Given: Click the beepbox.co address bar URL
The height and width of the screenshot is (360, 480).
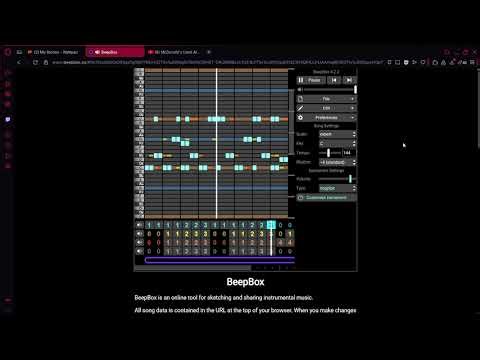Looking at the screenshot, I should point(217,62).
